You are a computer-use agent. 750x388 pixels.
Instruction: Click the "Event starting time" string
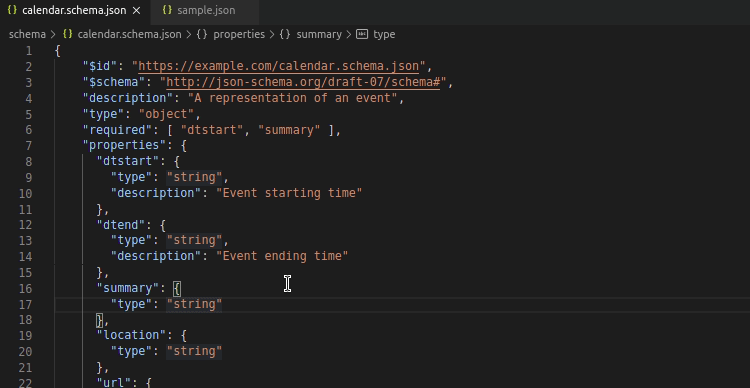(289, 193)
